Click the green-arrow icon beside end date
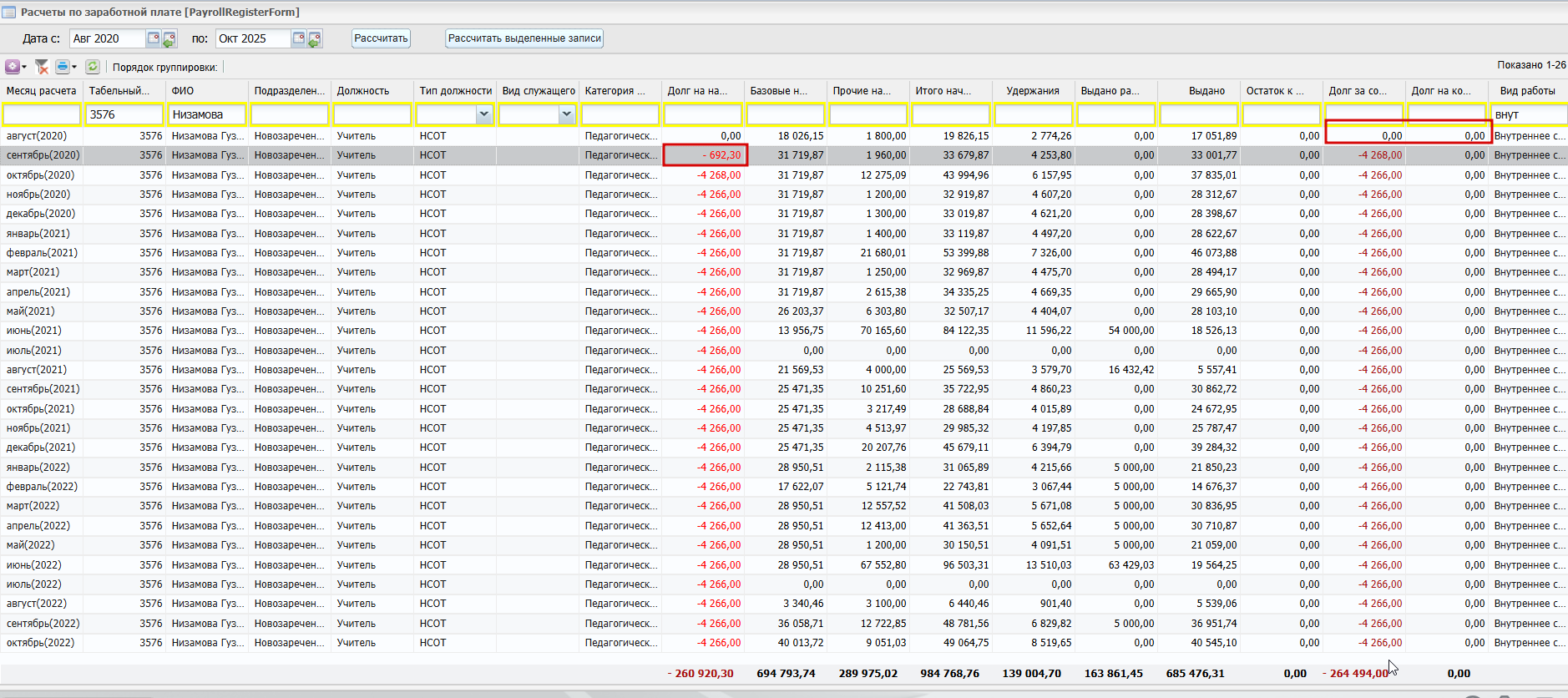 tap(315, 38)
